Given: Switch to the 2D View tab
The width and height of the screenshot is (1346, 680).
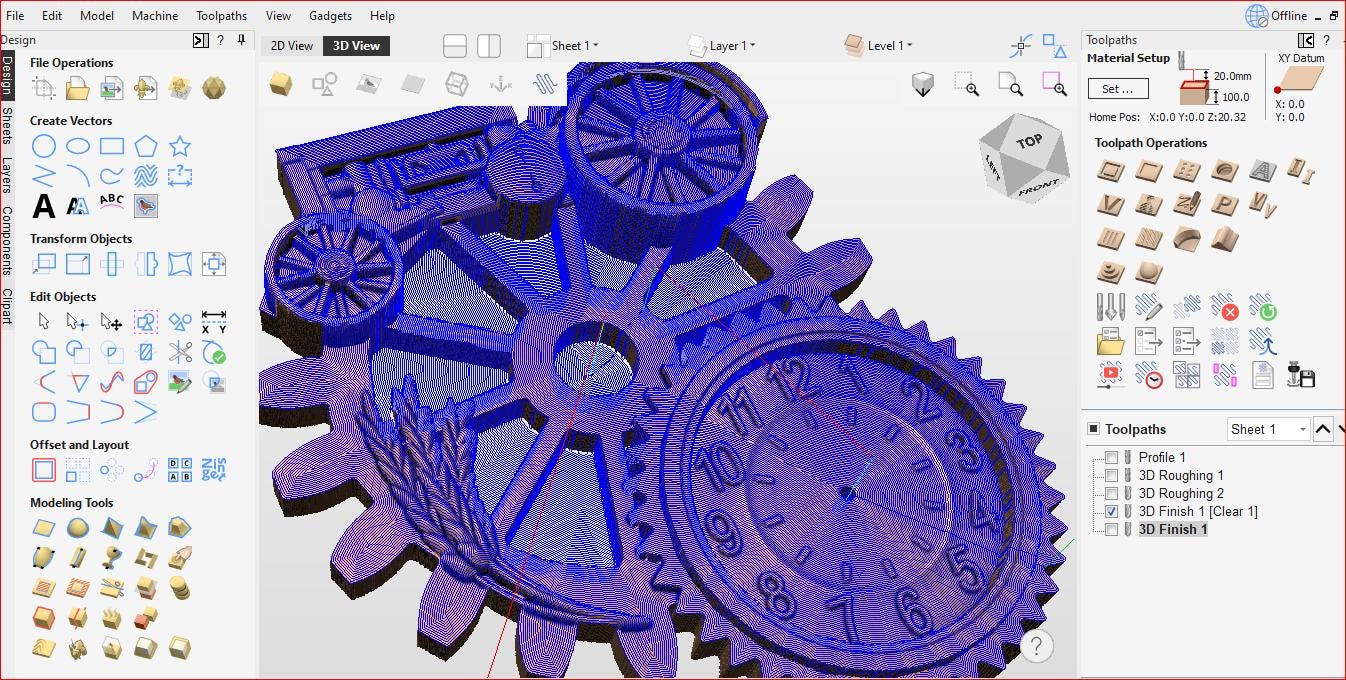Looking at the screenshot, I should pyautogui.click(x=291, y=46).
